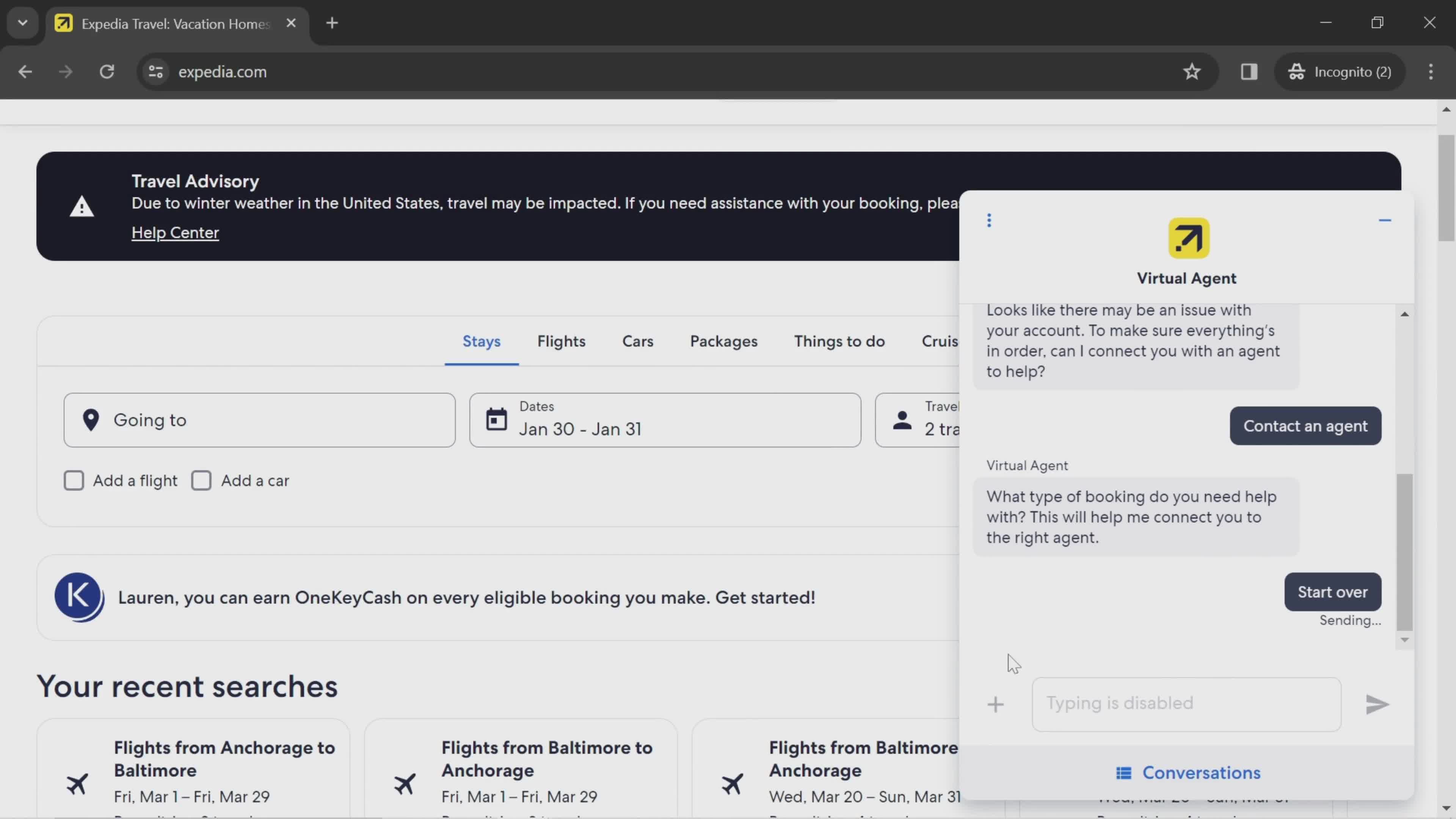Screen dimensions: 1456x819
Task: Click the page scroll down arrow
Action: click(1446, 809)
